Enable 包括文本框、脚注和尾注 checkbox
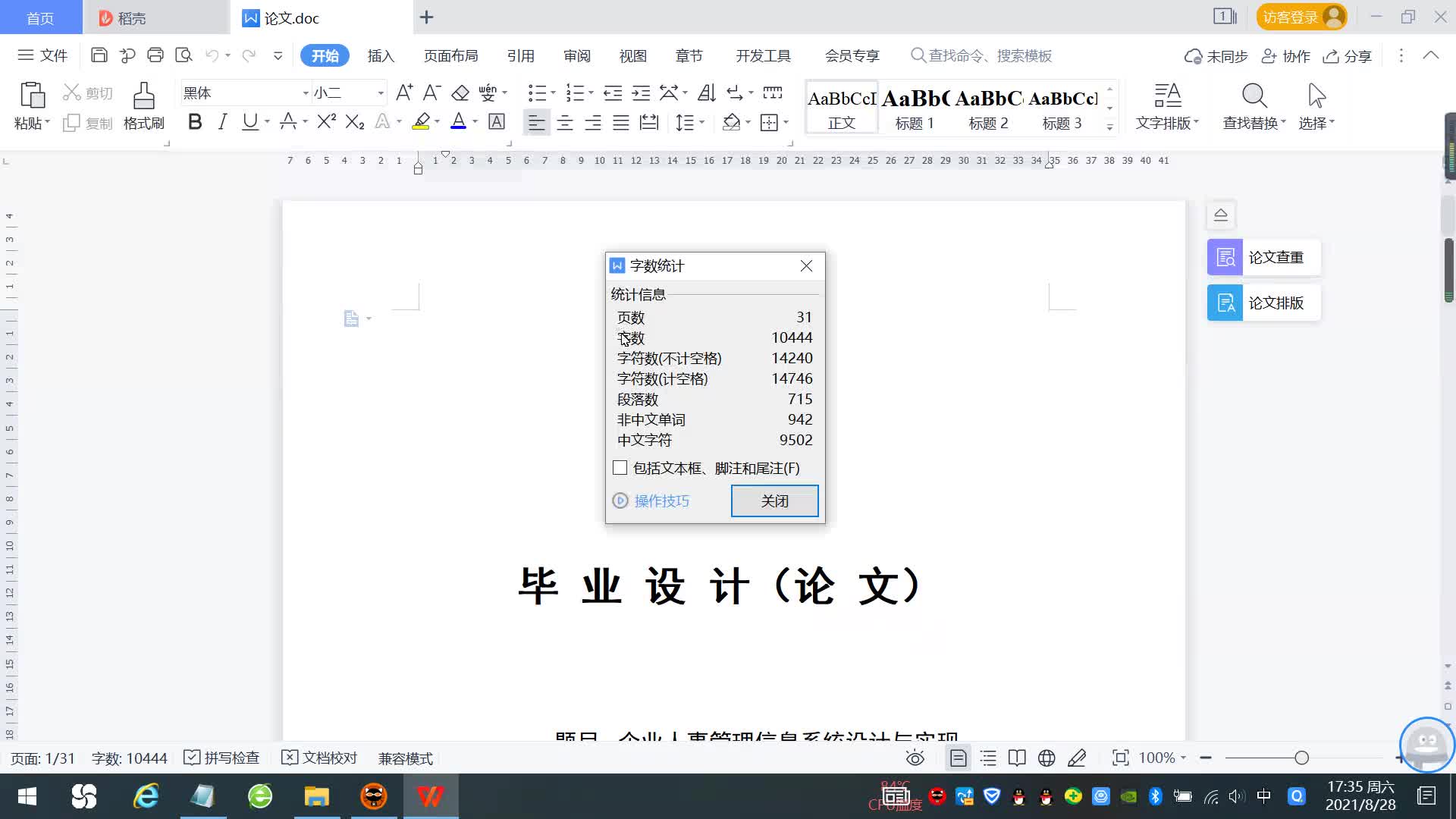 click(x=620, y=468)
